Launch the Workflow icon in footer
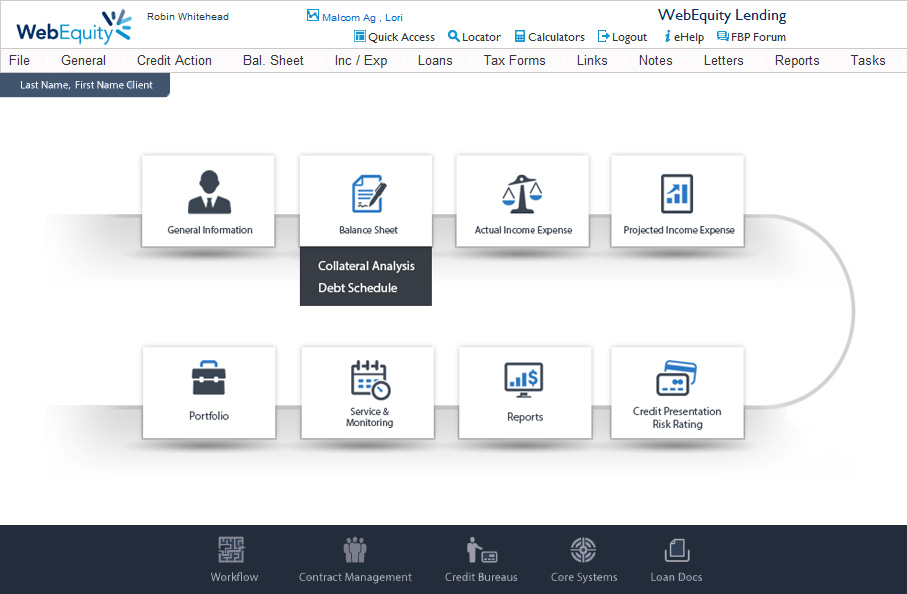 233,550
